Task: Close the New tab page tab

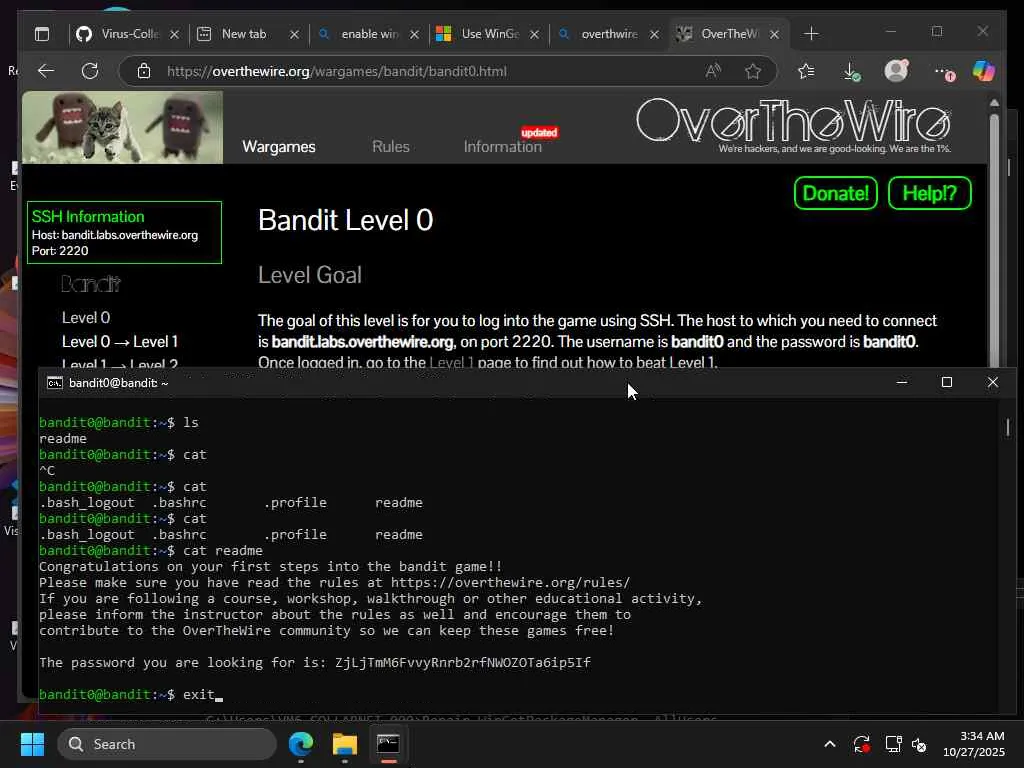Action: [295, 35]
